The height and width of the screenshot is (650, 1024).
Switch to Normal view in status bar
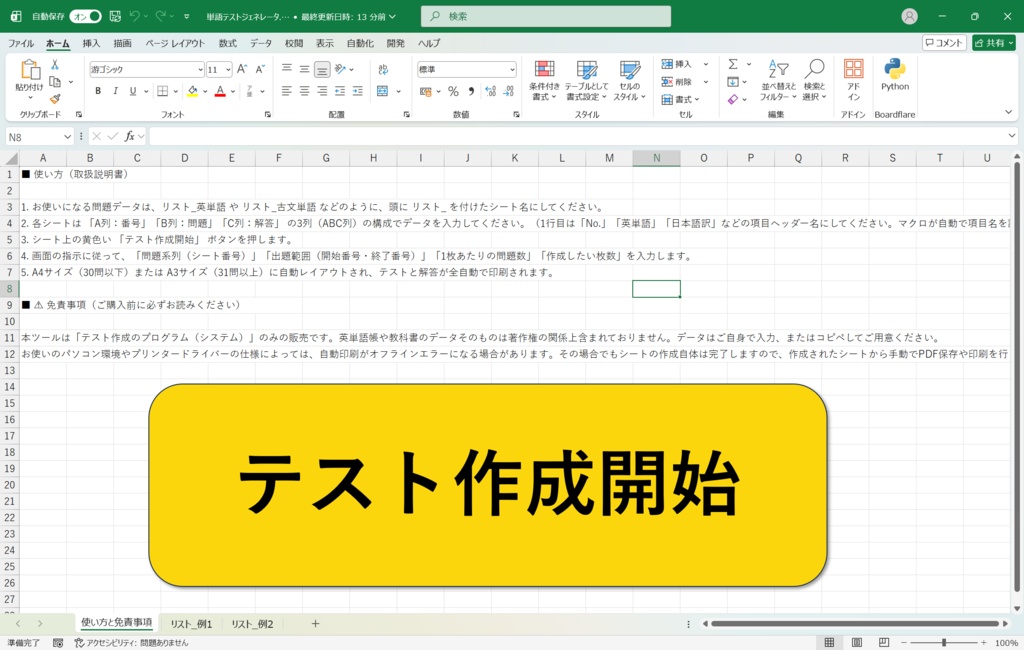[x=829, y=643]
